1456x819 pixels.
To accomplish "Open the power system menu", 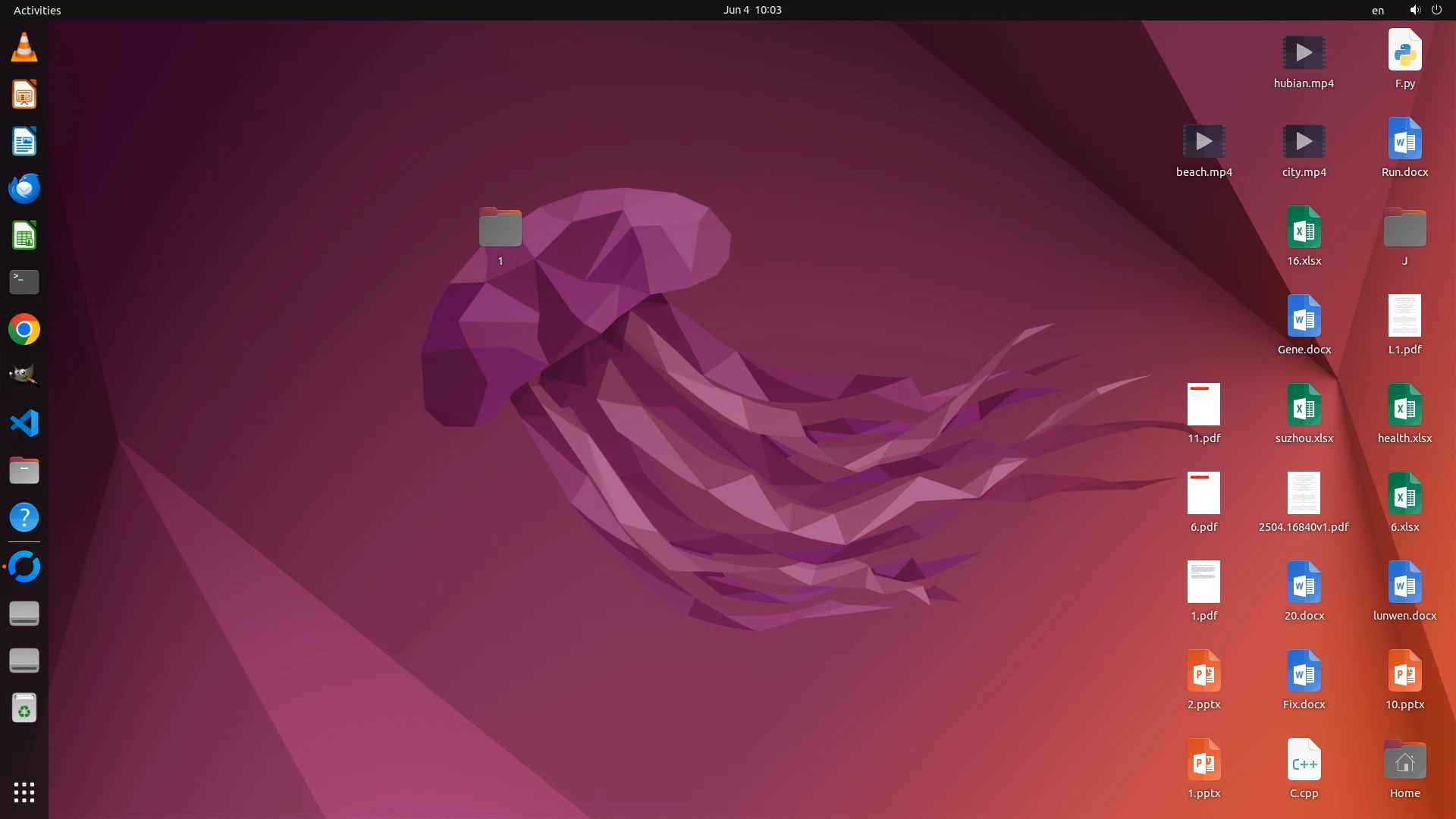I will (x=1436, y=10).
